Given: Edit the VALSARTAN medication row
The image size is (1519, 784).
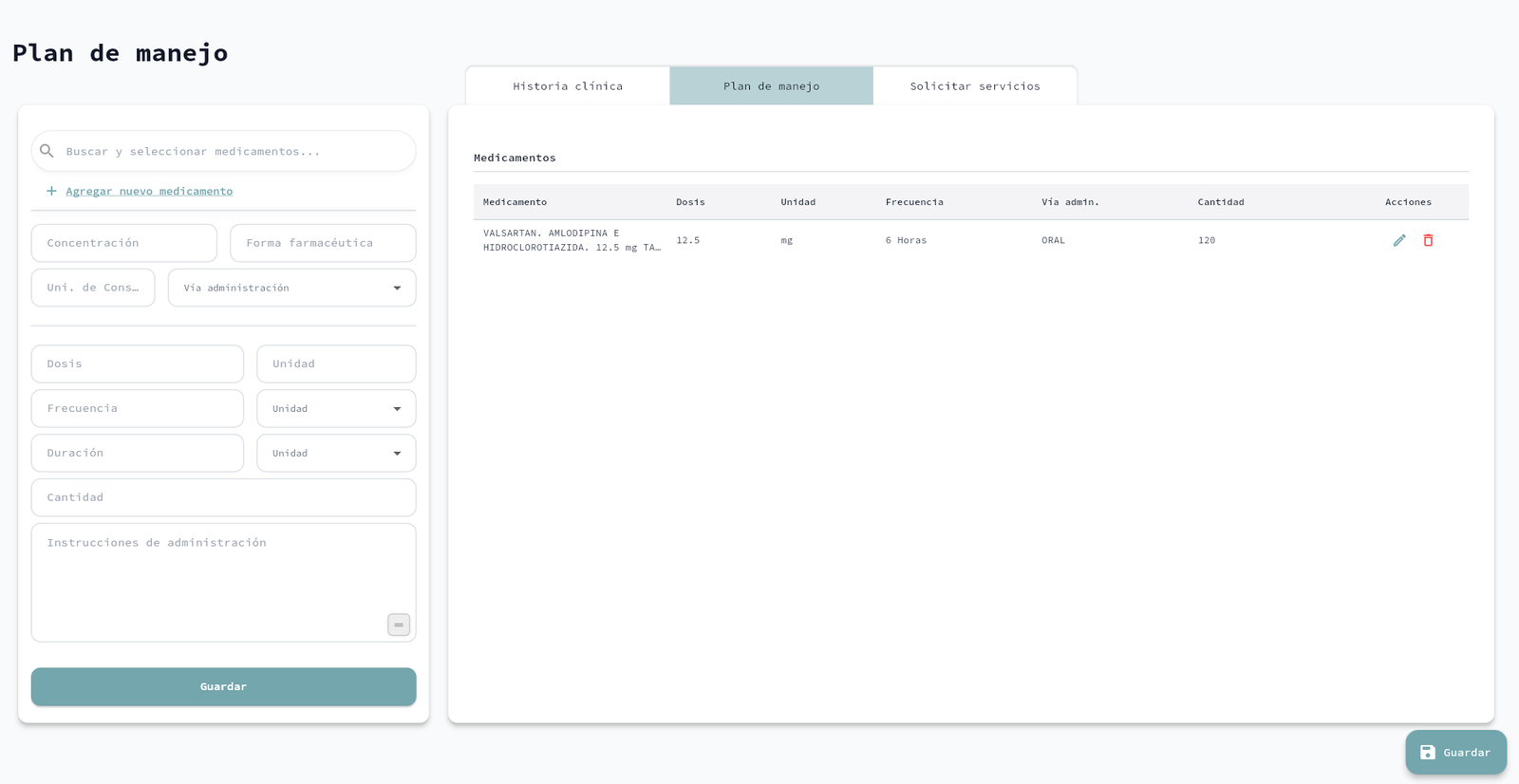Looking at the screenshot, I should [1399, 240].
